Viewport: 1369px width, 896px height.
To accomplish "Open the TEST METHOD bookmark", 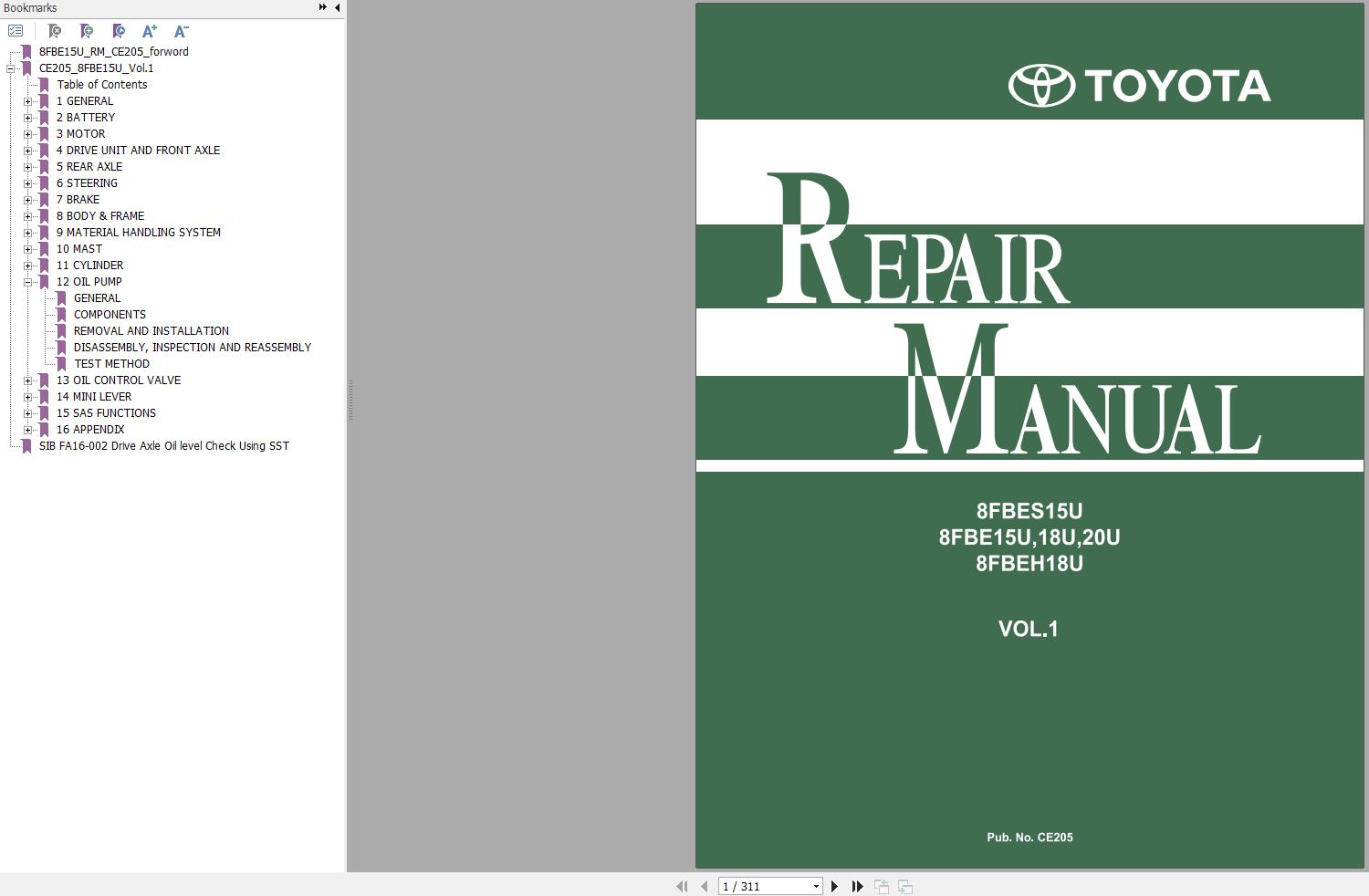I will click(x=111, y=363).
